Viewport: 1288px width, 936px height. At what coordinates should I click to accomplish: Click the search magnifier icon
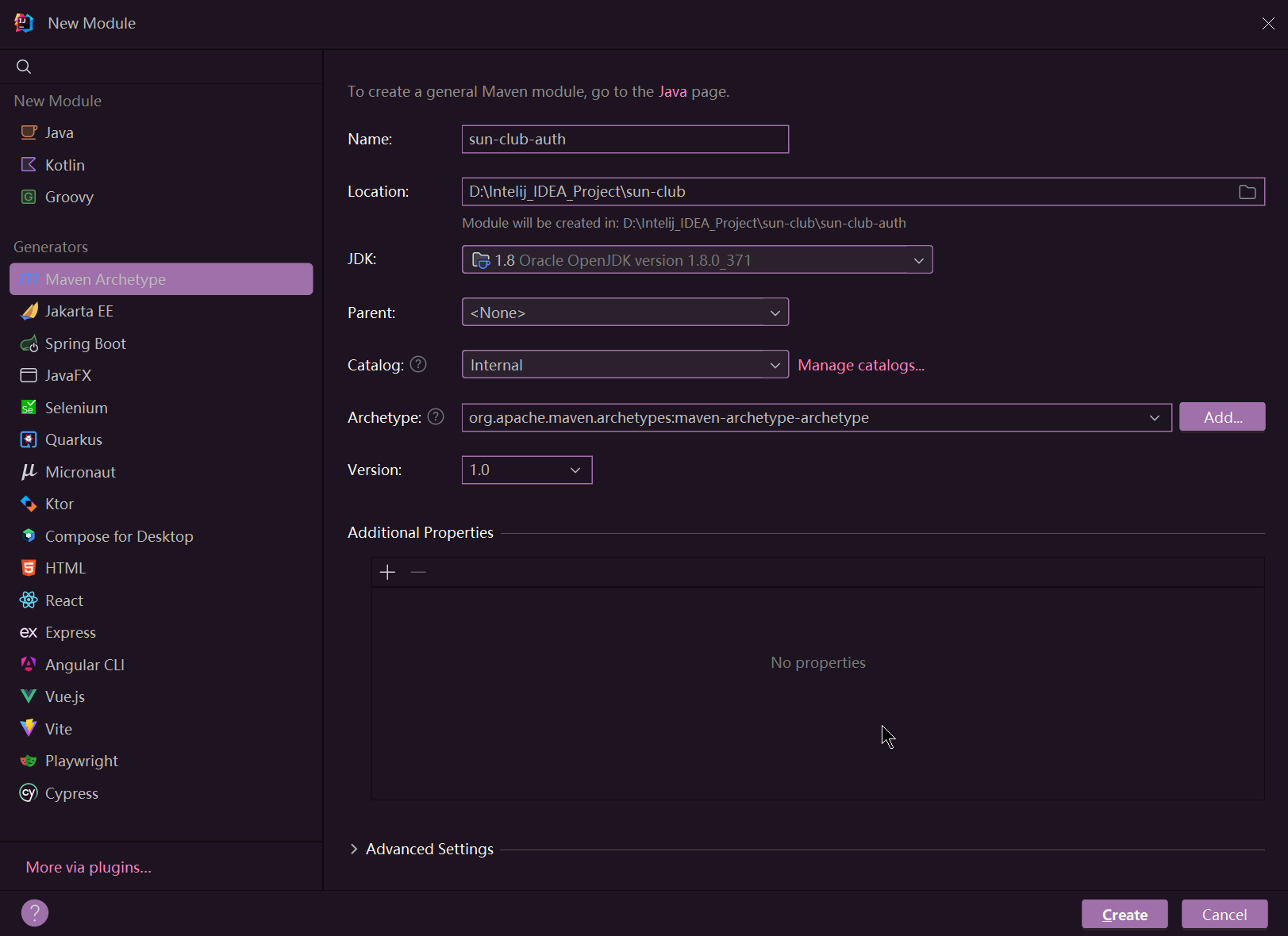24,67
